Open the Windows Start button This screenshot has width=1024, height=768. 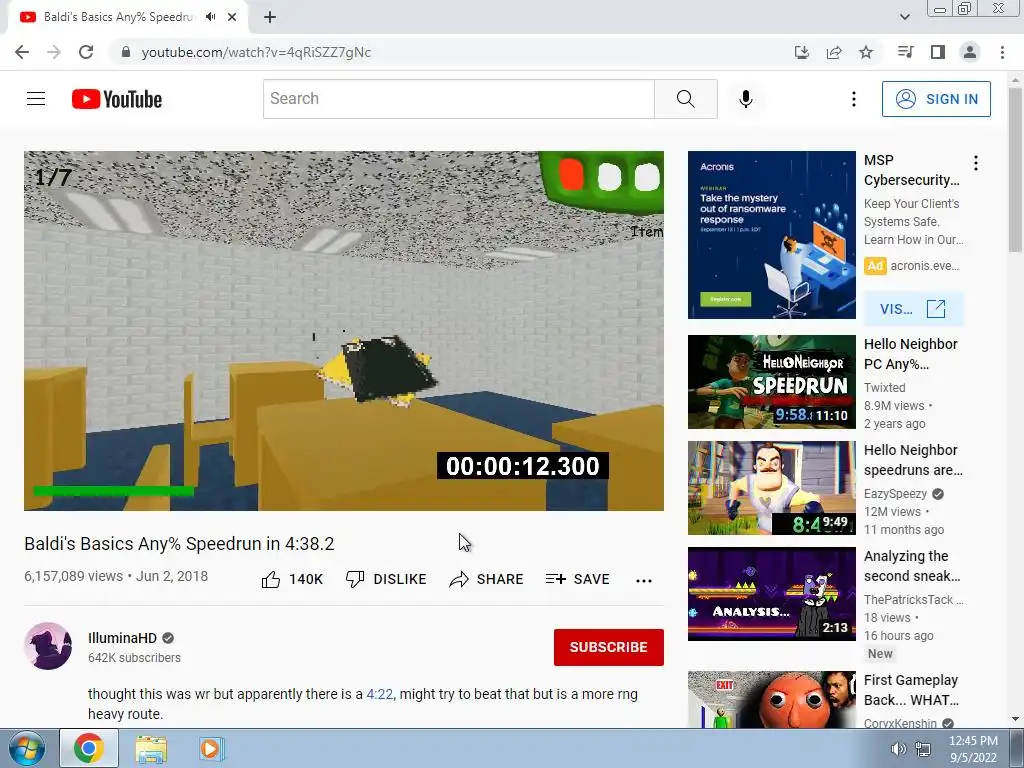[27, 748]
